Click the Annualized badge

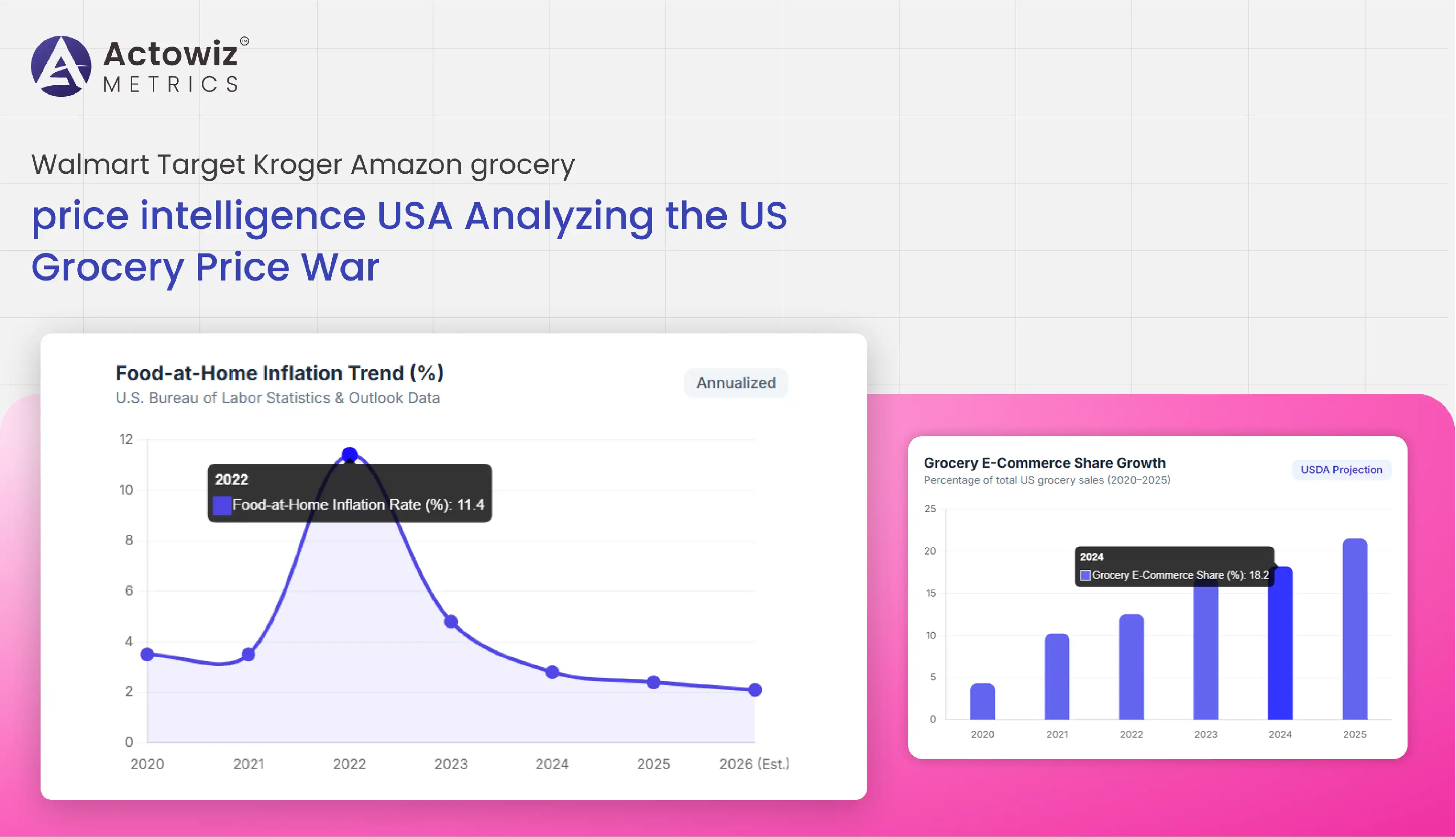click(x=736, y=383)
